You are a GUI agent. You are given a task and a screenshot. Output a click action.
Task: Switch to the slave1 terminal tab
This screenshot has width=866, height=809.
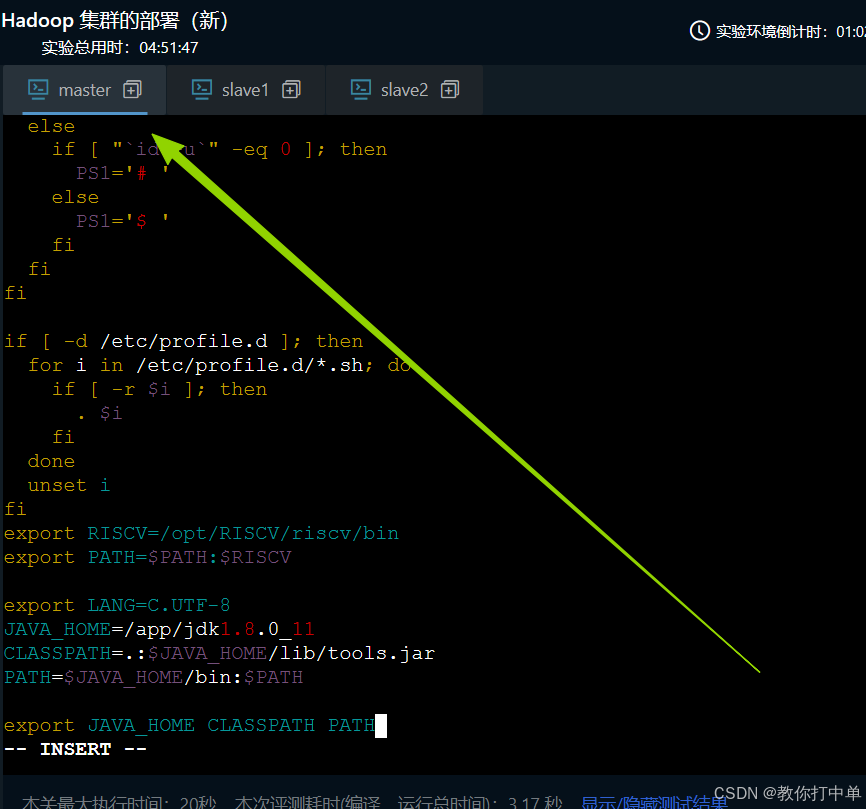(245, 90)
